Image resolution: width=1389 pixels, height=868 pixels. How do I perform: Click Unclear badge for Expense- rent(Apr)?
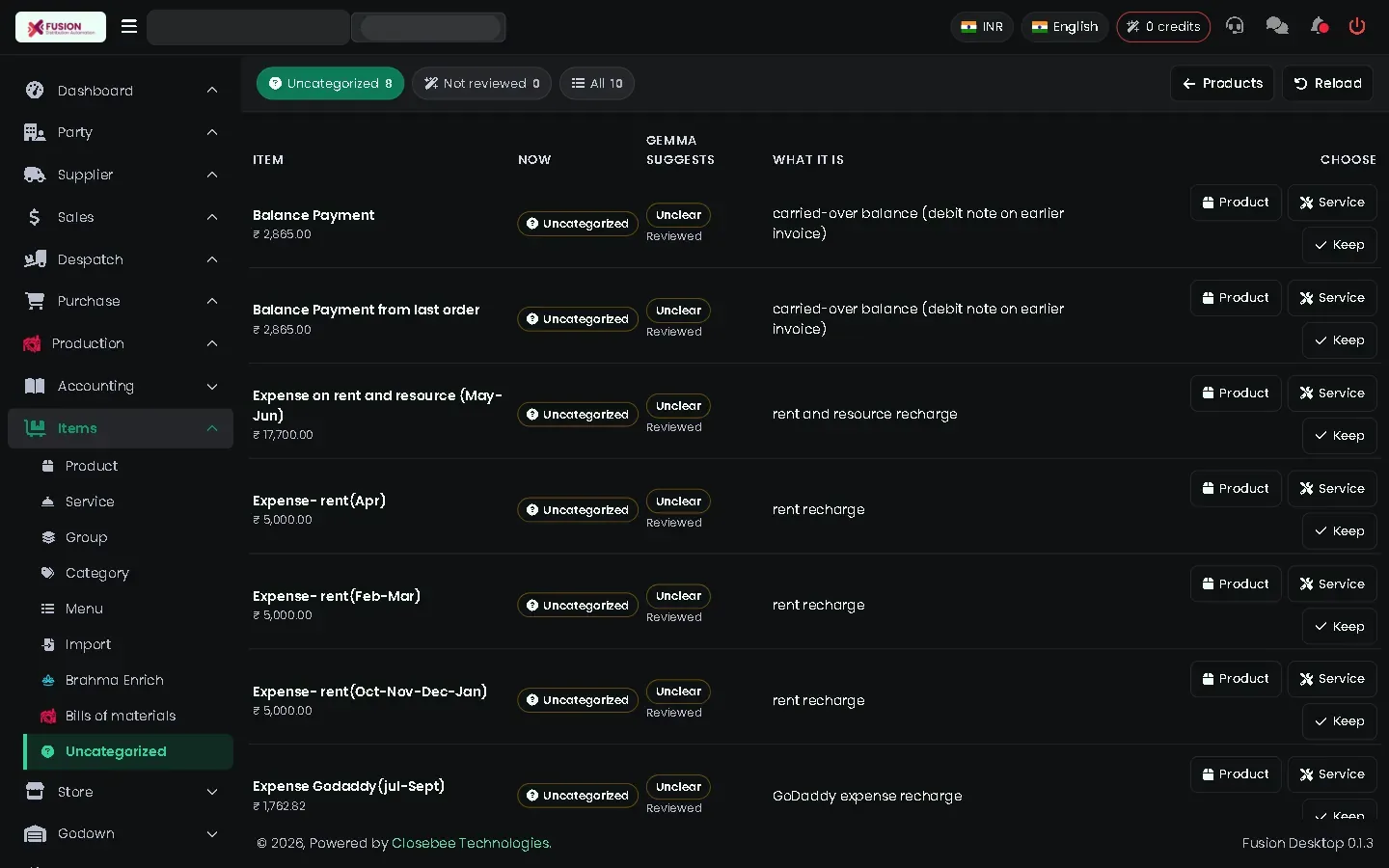[678, 502]
